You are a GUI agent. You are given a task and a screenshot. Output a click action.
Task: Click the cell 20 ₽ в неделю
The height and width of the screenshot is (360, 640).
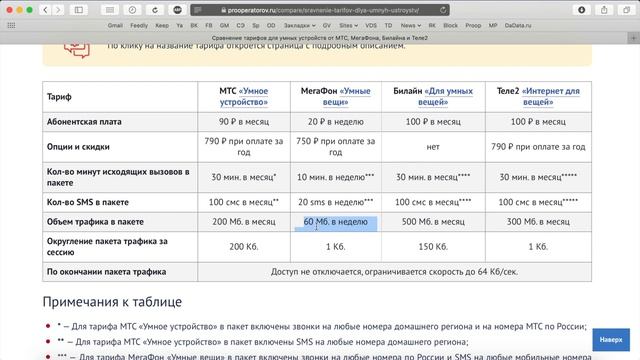[336, 122]
